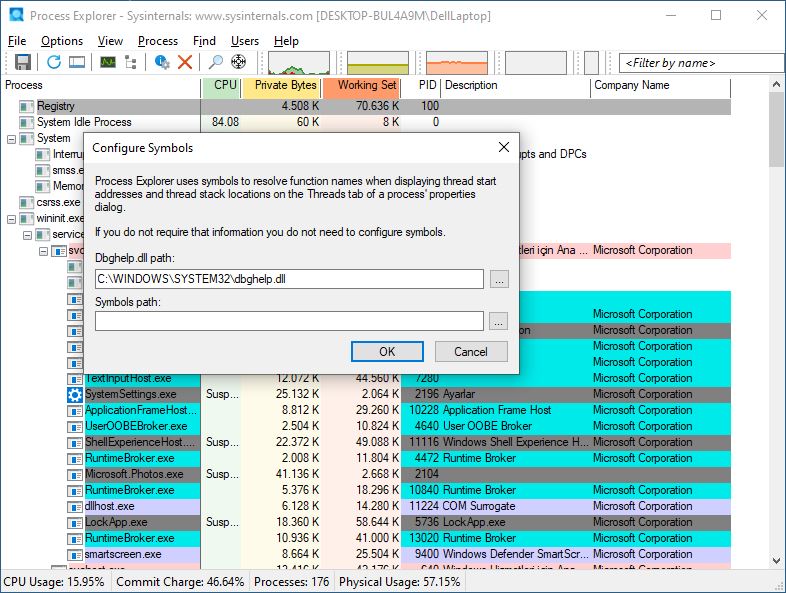Open the CPU usage history graph
The width and height of the screenshot is (786, 593).
pyautogui.click(x=299, y=63)
